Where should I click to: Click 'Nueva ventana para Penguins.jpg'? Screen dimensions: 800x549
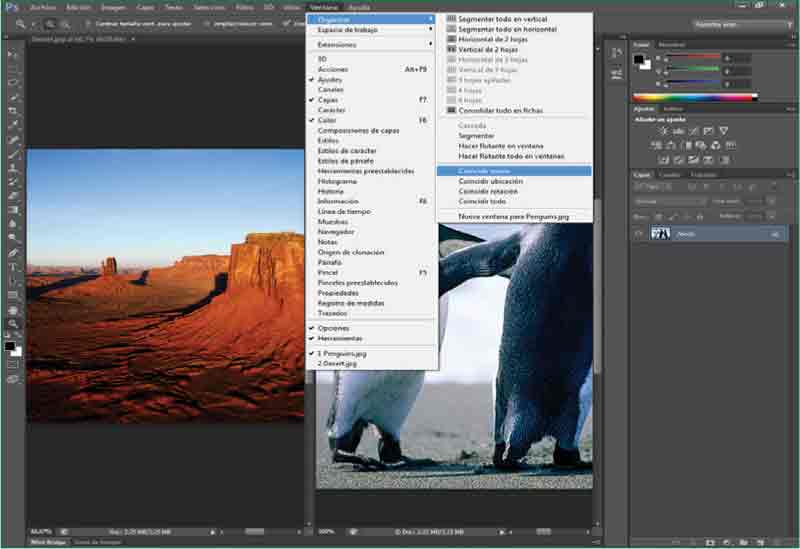pos(513,216)
